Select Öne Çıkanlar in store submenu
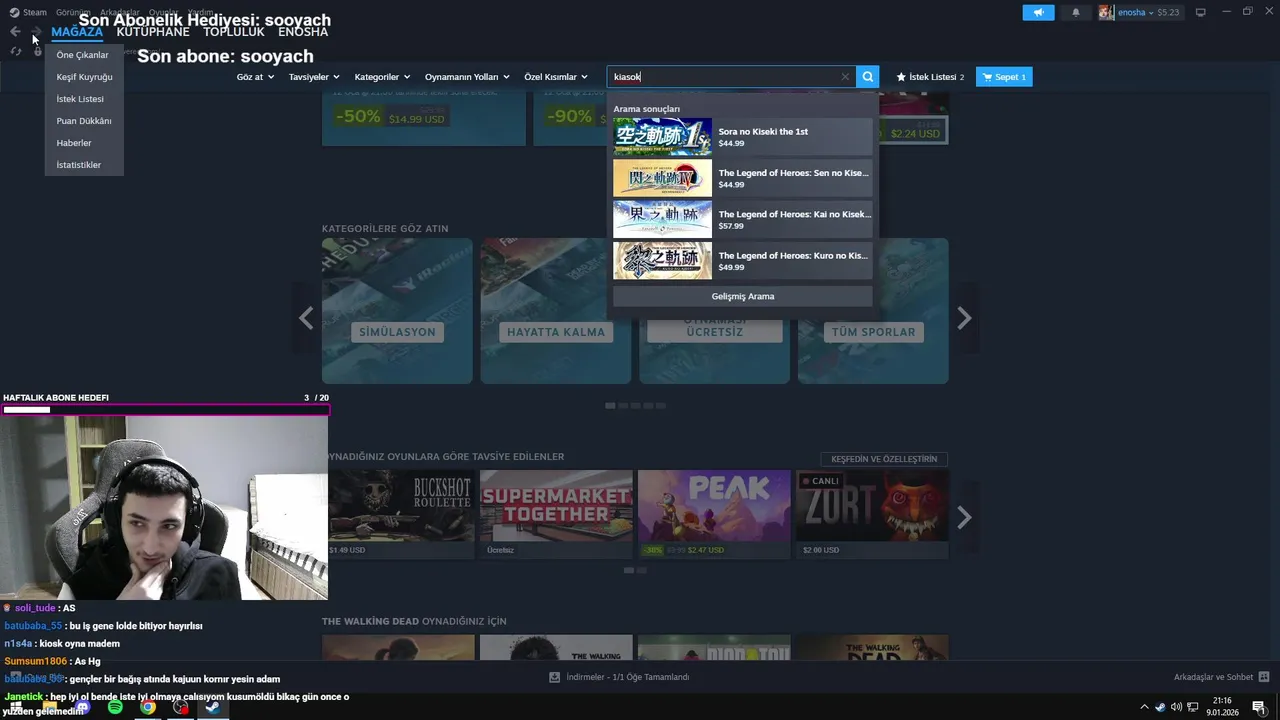 tap(82, 55)
